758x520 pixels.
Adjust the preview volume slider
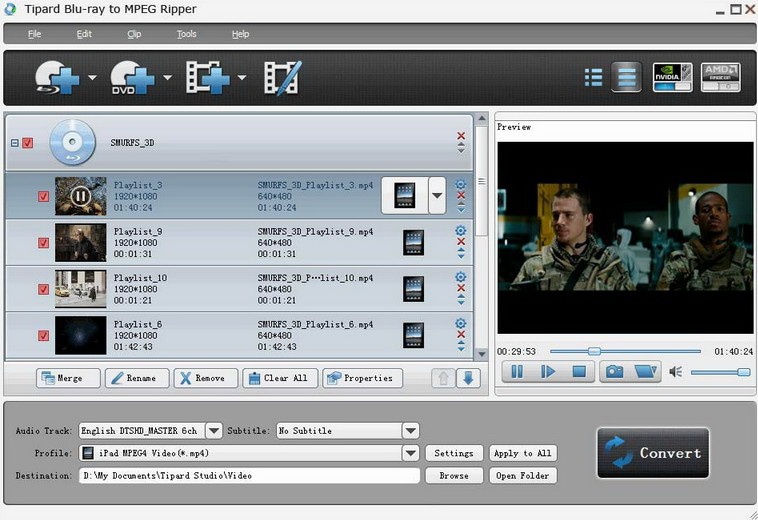click(720, 372)
